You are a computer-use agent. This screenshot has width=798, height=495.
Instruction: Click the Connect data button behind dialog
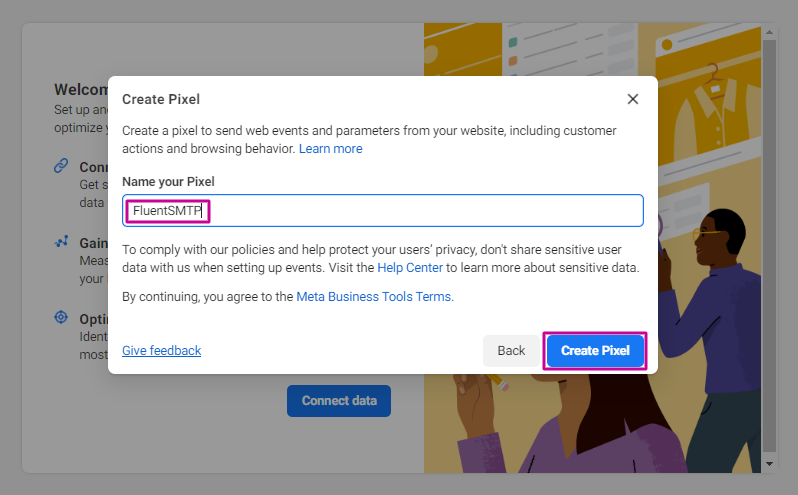(339, 401)
